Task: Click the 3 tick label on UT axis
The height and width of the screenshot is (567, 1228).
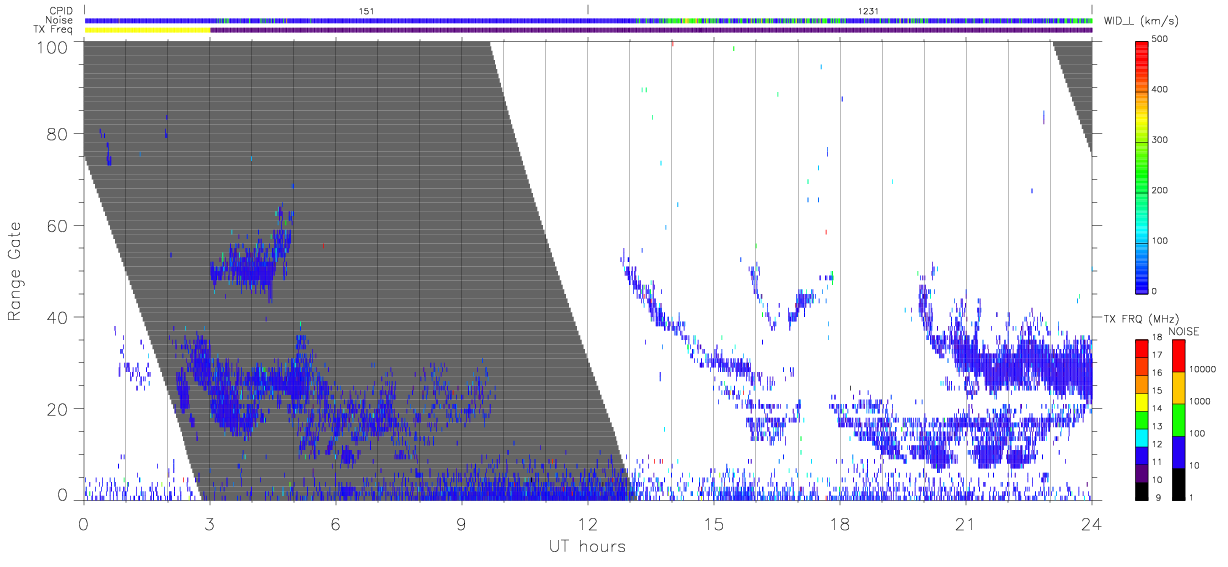Action: point(209,524)
